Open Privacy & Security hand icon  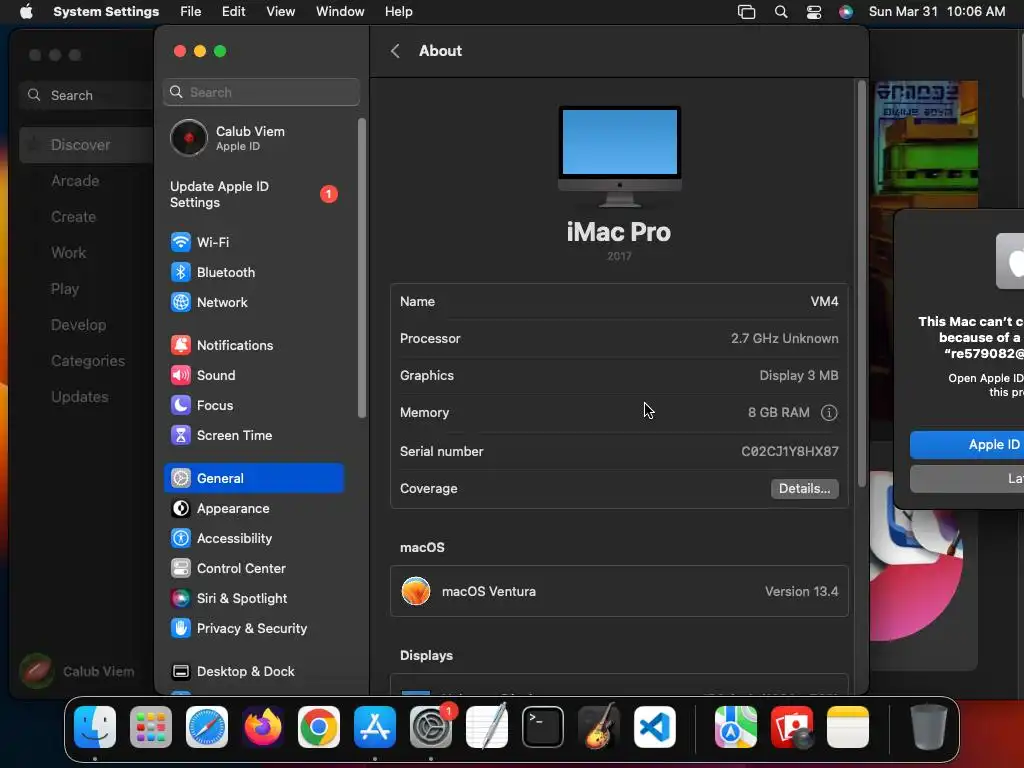click(x=181, y=628)
